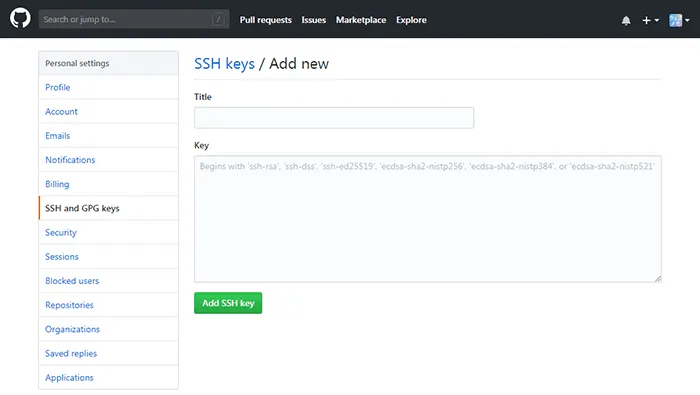This screenshot has width=700, height=395.
Task: Open Issues in top navigation
Action: click(313, 20)
